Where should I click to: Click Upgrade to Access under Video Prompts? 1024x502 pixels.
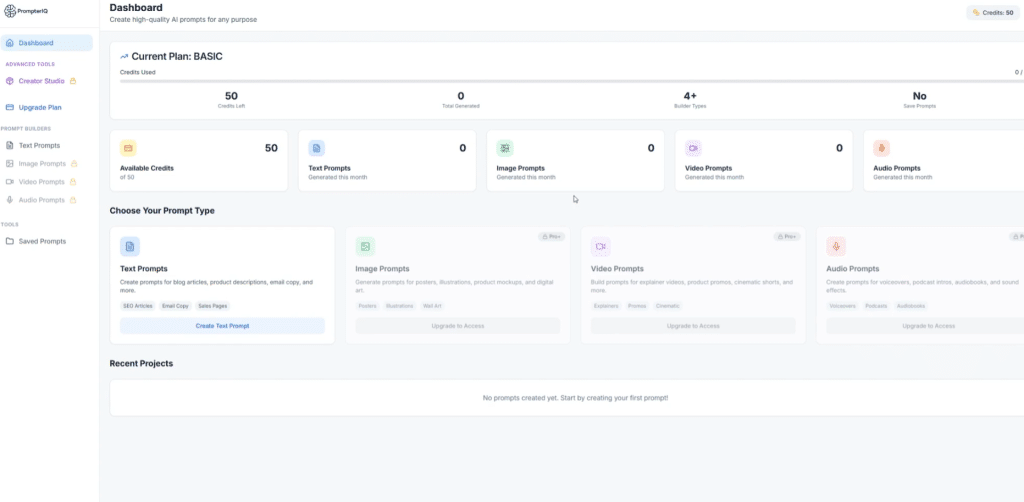pyautogui.click(x=693, y=326)
